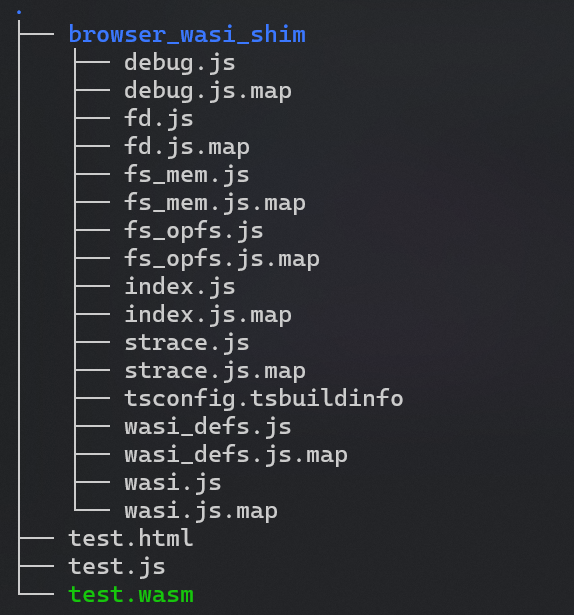This screenshot has height=615, width=574.
Task: Click the tsconfig.tsbuildinfo entry
Action: 264,399
